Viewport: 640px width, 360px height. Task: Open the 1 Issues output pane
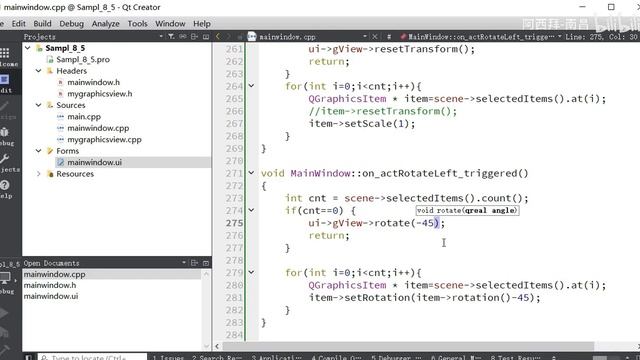point(168,358)
